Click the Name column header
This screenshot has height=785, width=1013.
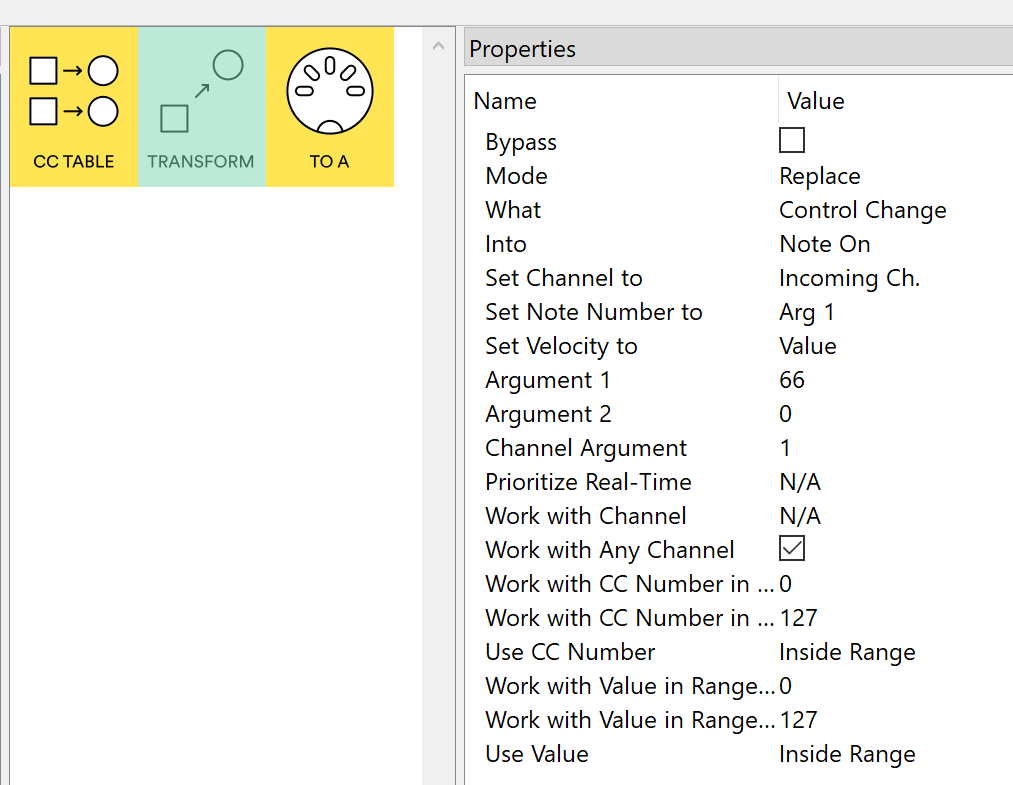point(505,101)
